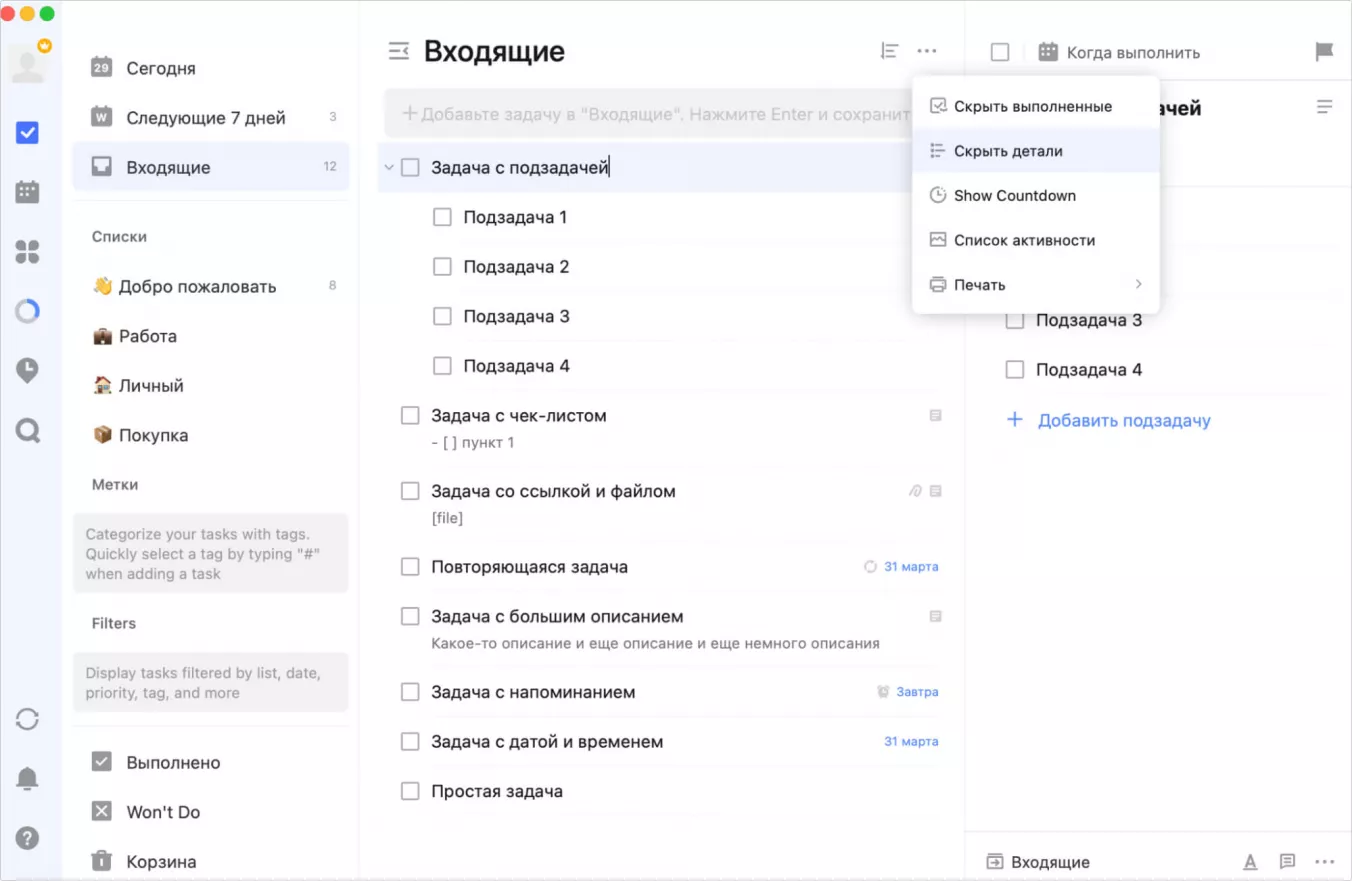Open notifications bell icon
Viewport: 1352px width, 881px height.
(28, 778)
